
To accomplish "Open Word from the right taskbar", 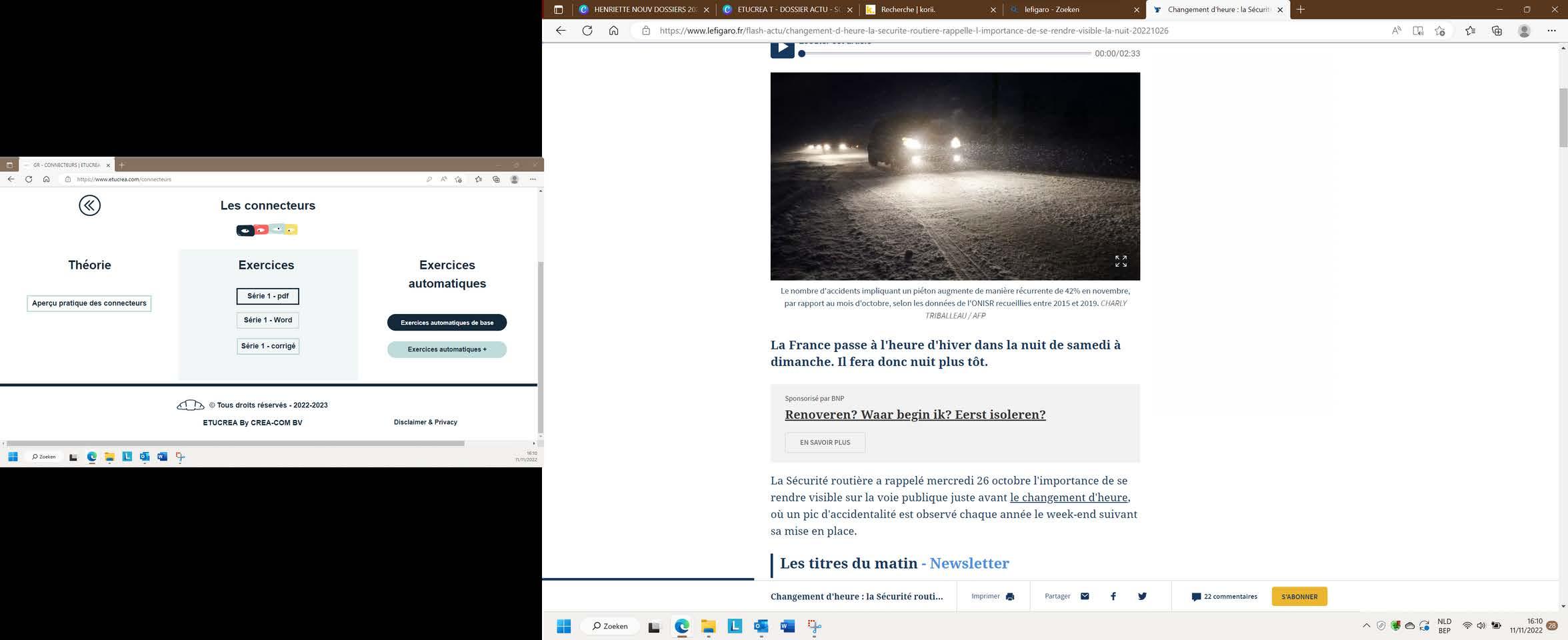I will tap(787, 627).
